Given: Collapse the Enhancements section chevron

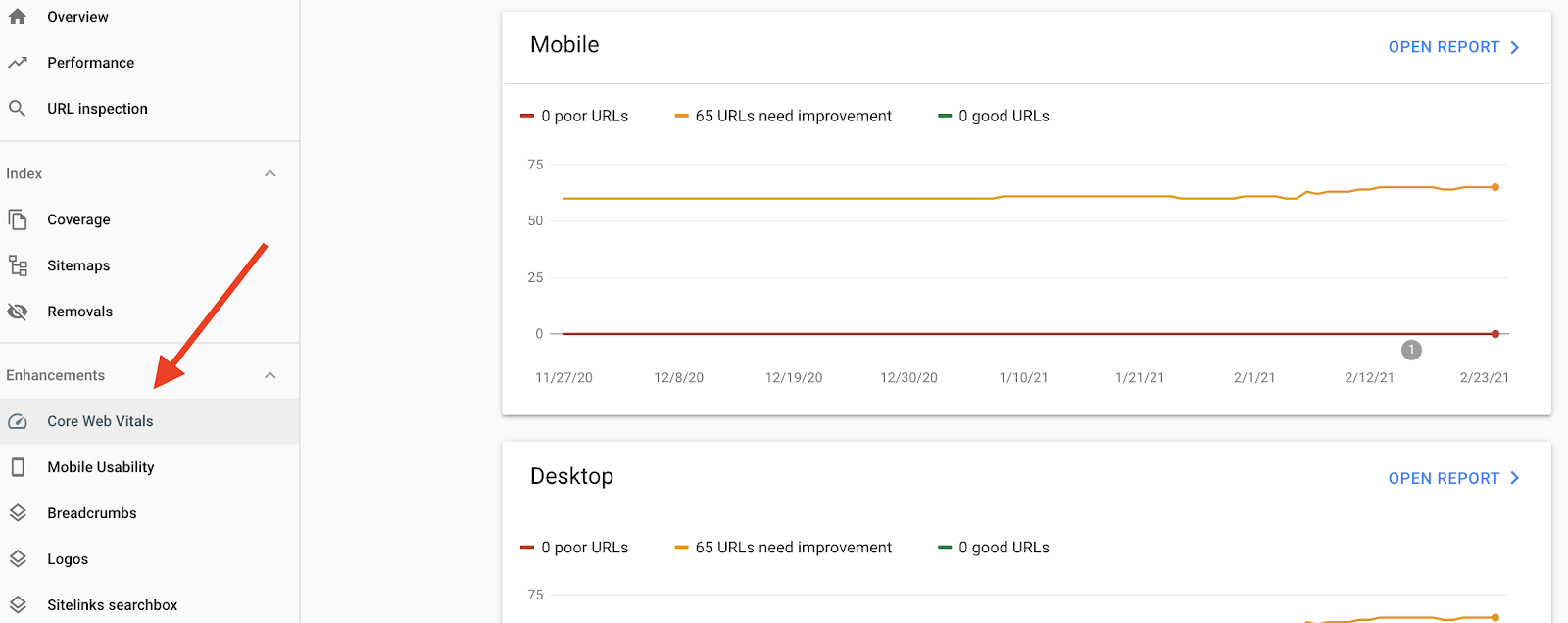Looking at the screenshot, I should pos(270,375).
